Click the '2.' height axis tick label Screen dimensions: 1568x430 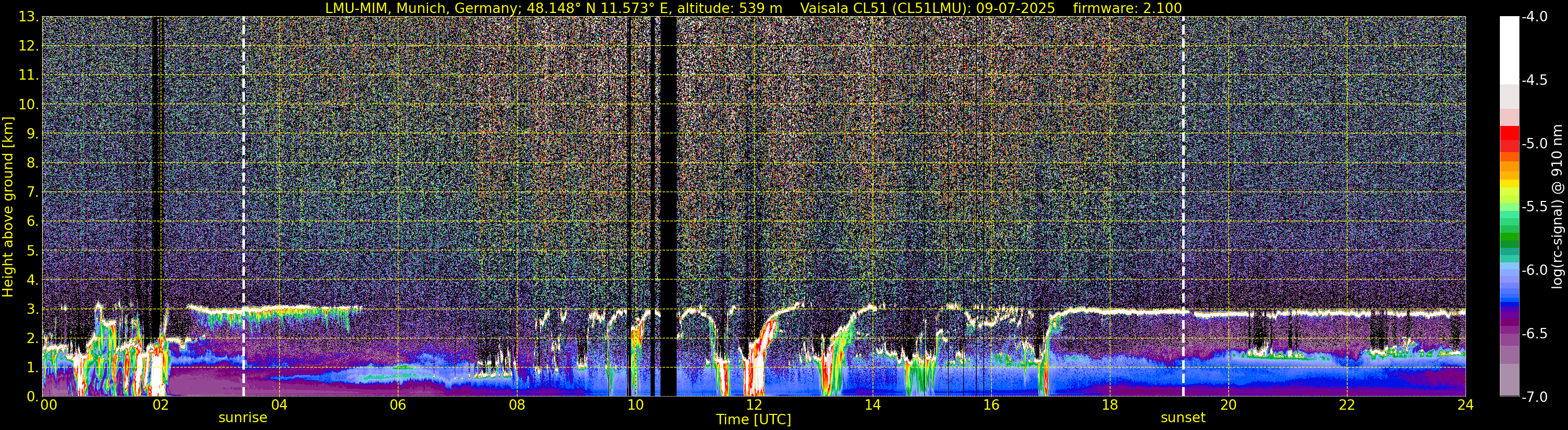(32, 339)
